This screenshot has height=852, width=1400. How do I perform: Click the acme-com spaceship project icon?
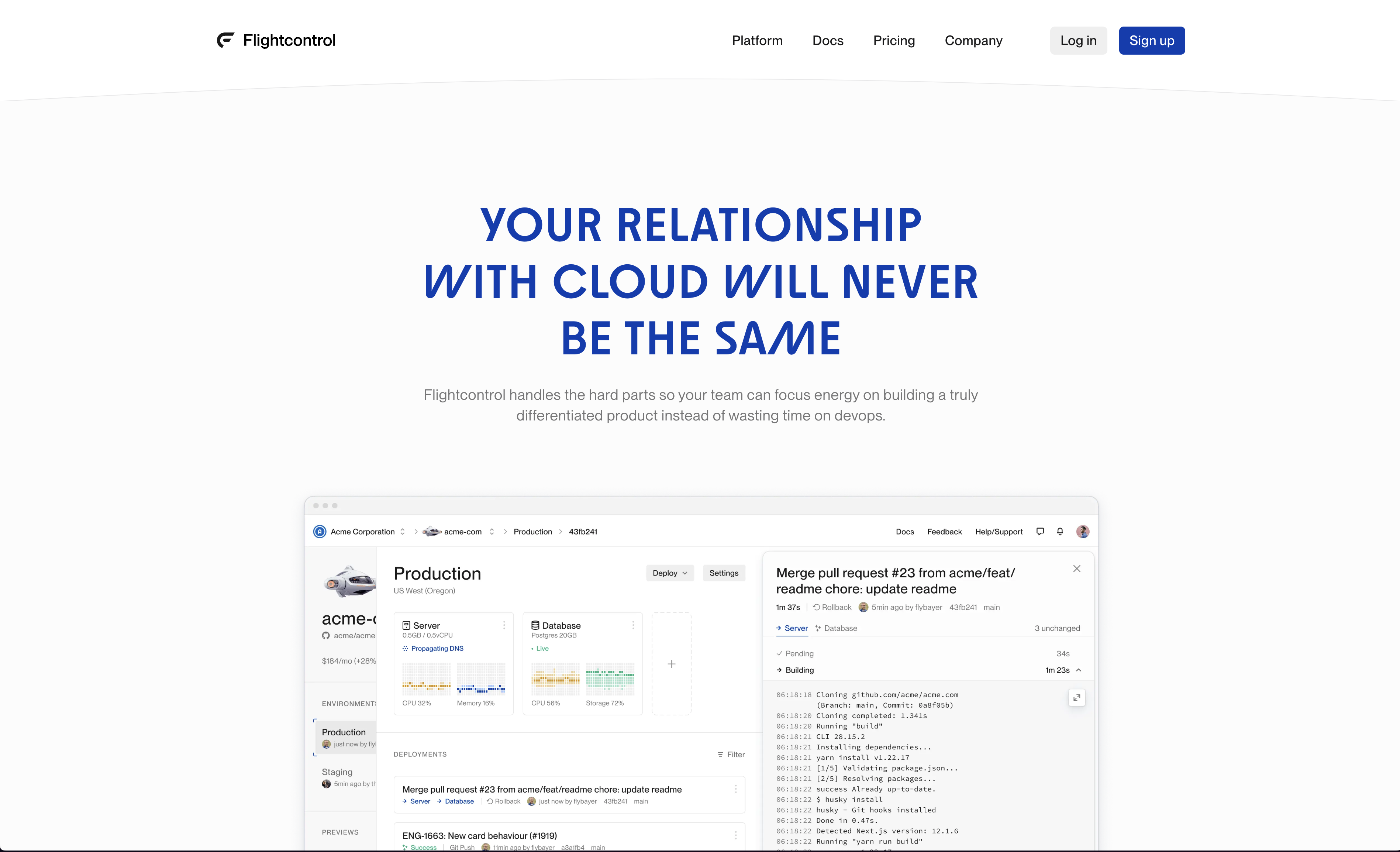pyautogui.click(x=432, y=532)
